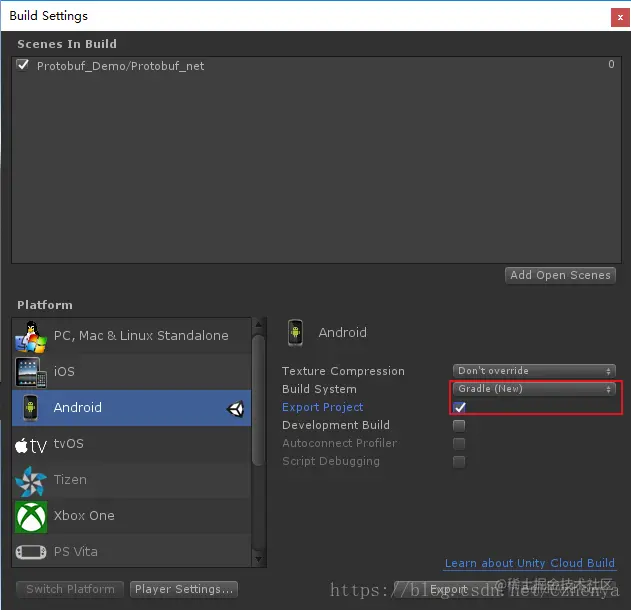The image size is (631, 610).
Task: Open the Build System Gradle dropdown
Action: point(534,389)
